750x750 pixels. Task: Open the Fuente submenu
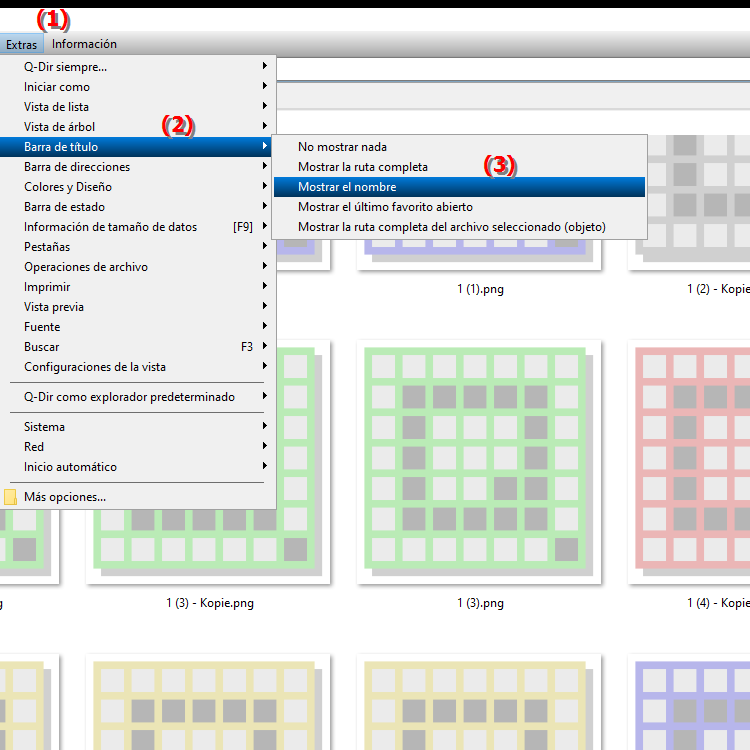[138, 327]
